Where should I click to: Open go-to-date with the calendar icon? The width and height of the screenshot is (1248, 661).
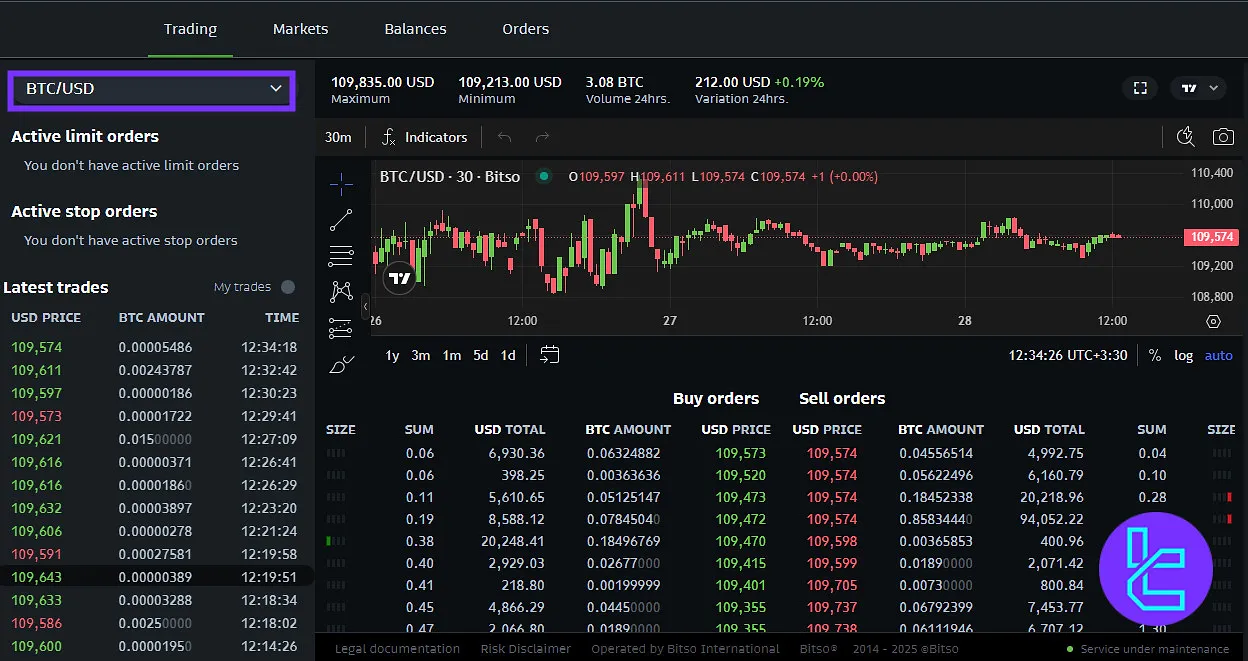click(x=549, y=354)
